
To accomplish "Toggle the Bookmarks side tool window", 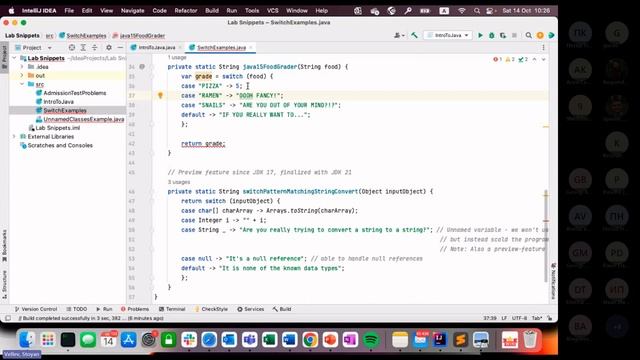I will [4, 245].
